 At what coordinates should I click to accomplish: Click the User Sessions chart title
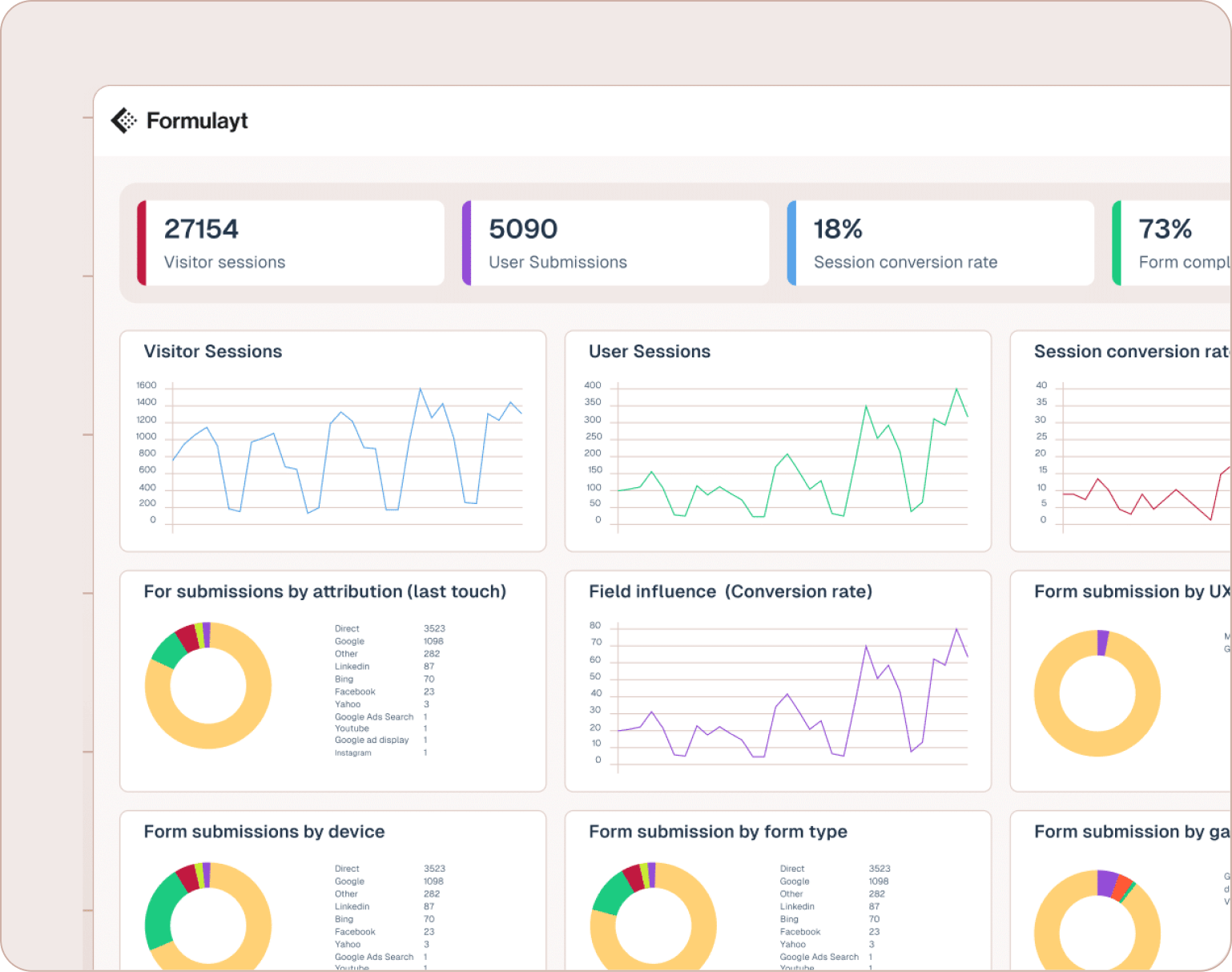(650, 352)
